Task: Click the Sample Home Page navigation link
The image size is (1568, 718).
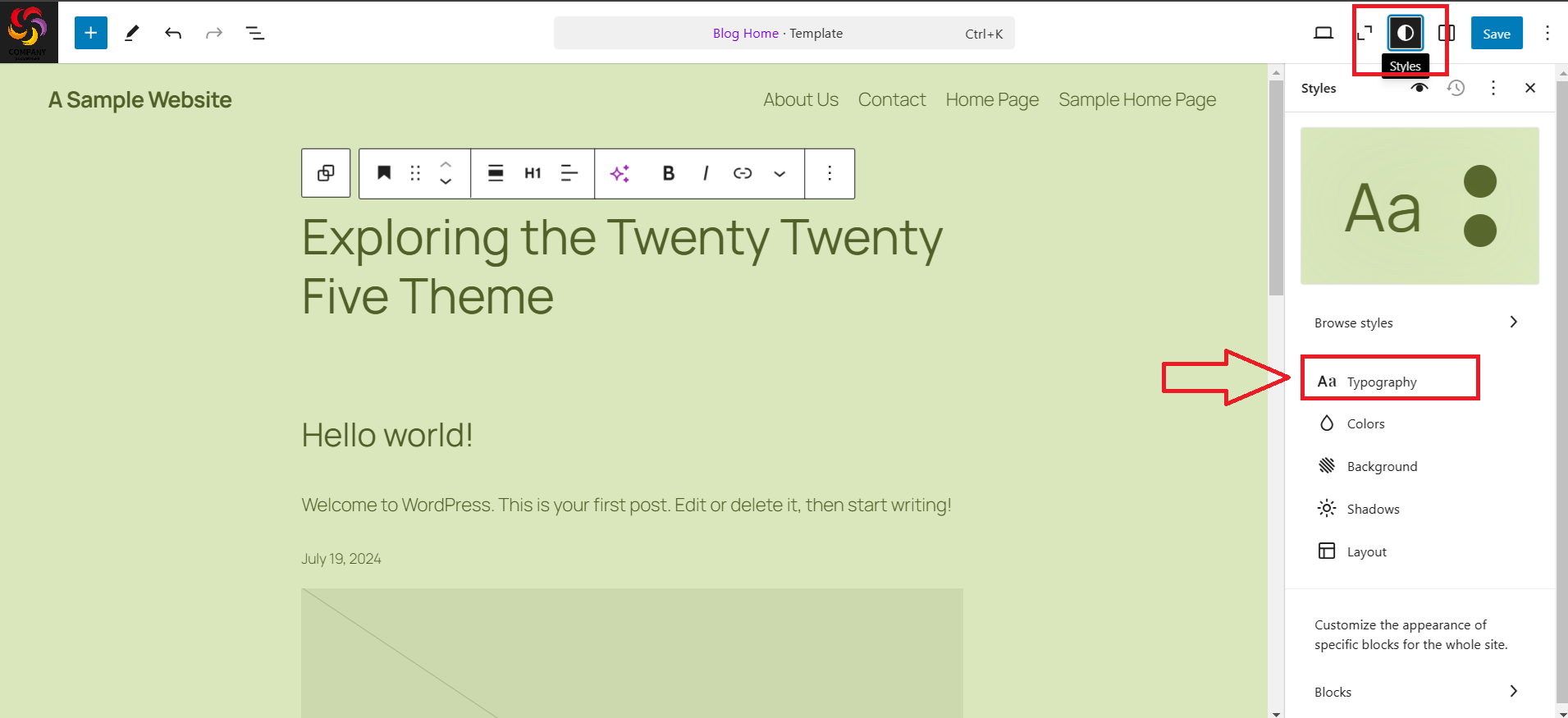Action: 1137,100
